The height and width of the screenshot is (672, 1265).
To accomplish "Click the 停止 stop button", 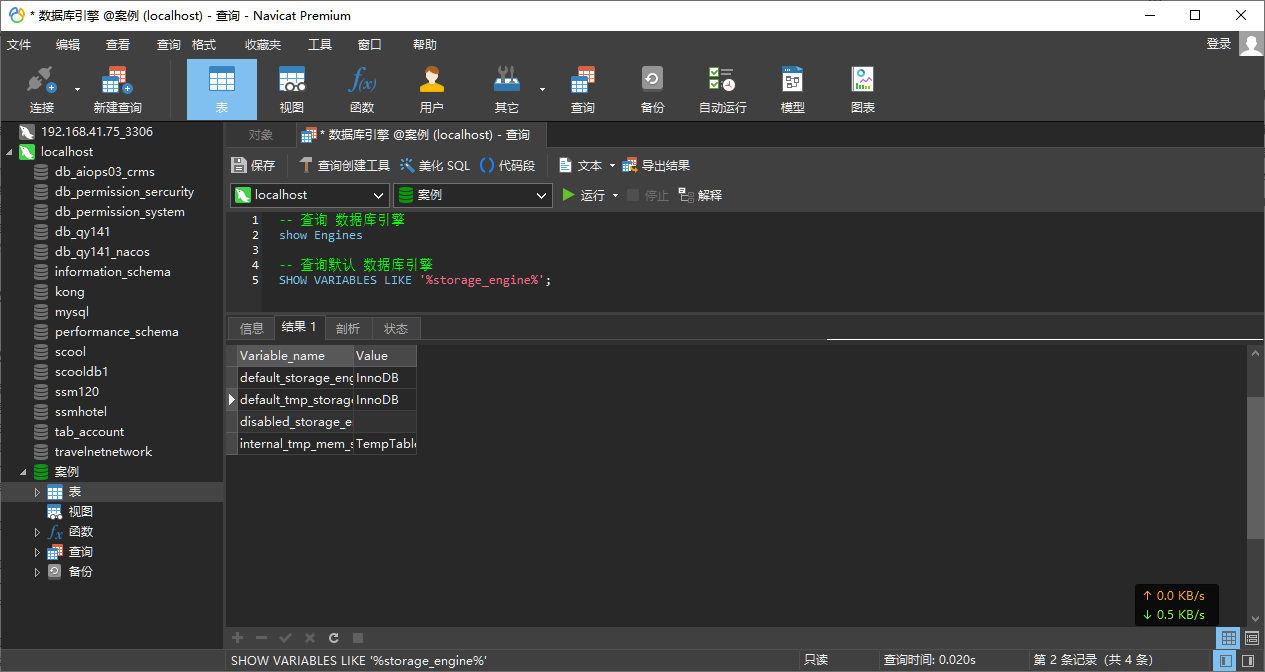I will coord(648,195).
